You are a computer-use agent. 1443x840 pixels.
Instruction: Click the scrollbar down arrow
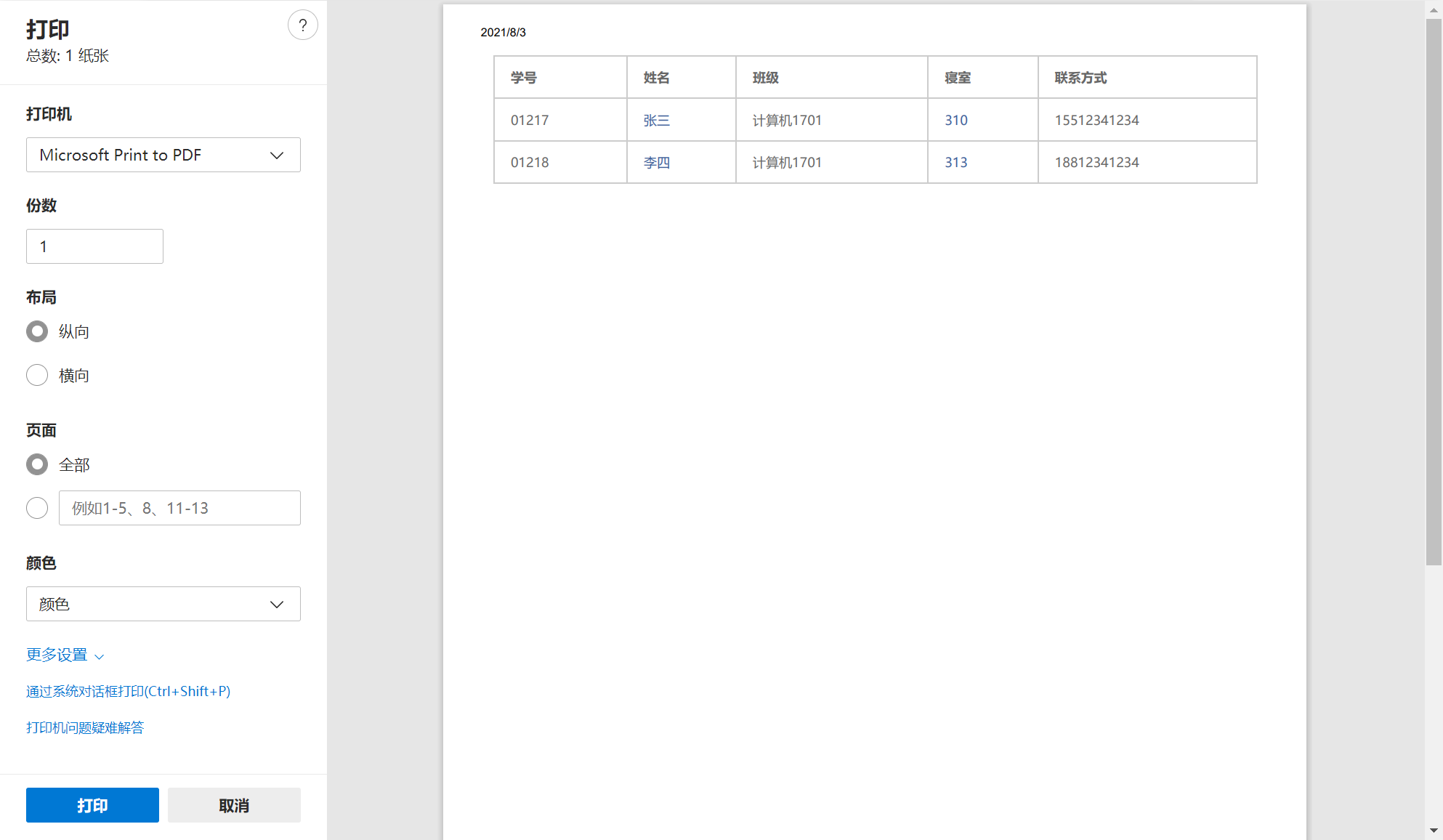[x=1433, y=830]
